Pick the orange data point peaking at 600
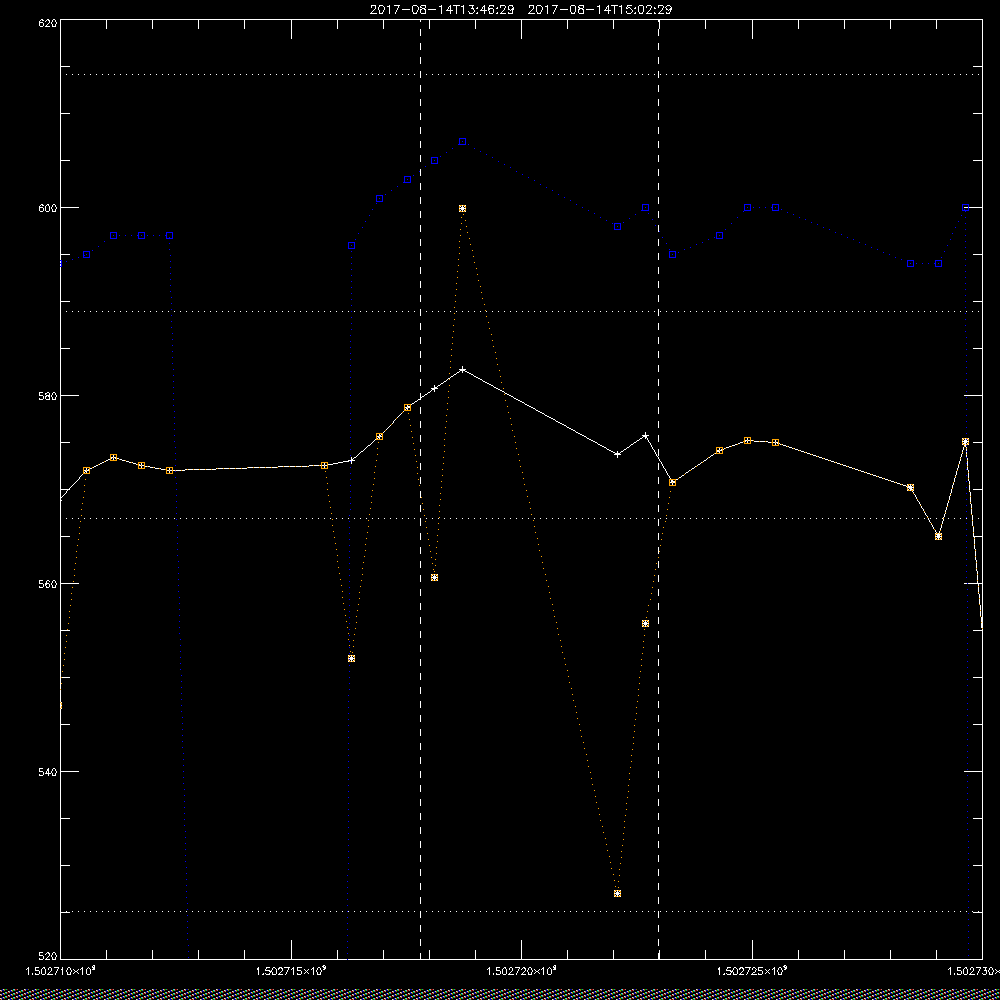Image resolution: width=1000 pixels, height=1000 pixels. pos(462,209)
